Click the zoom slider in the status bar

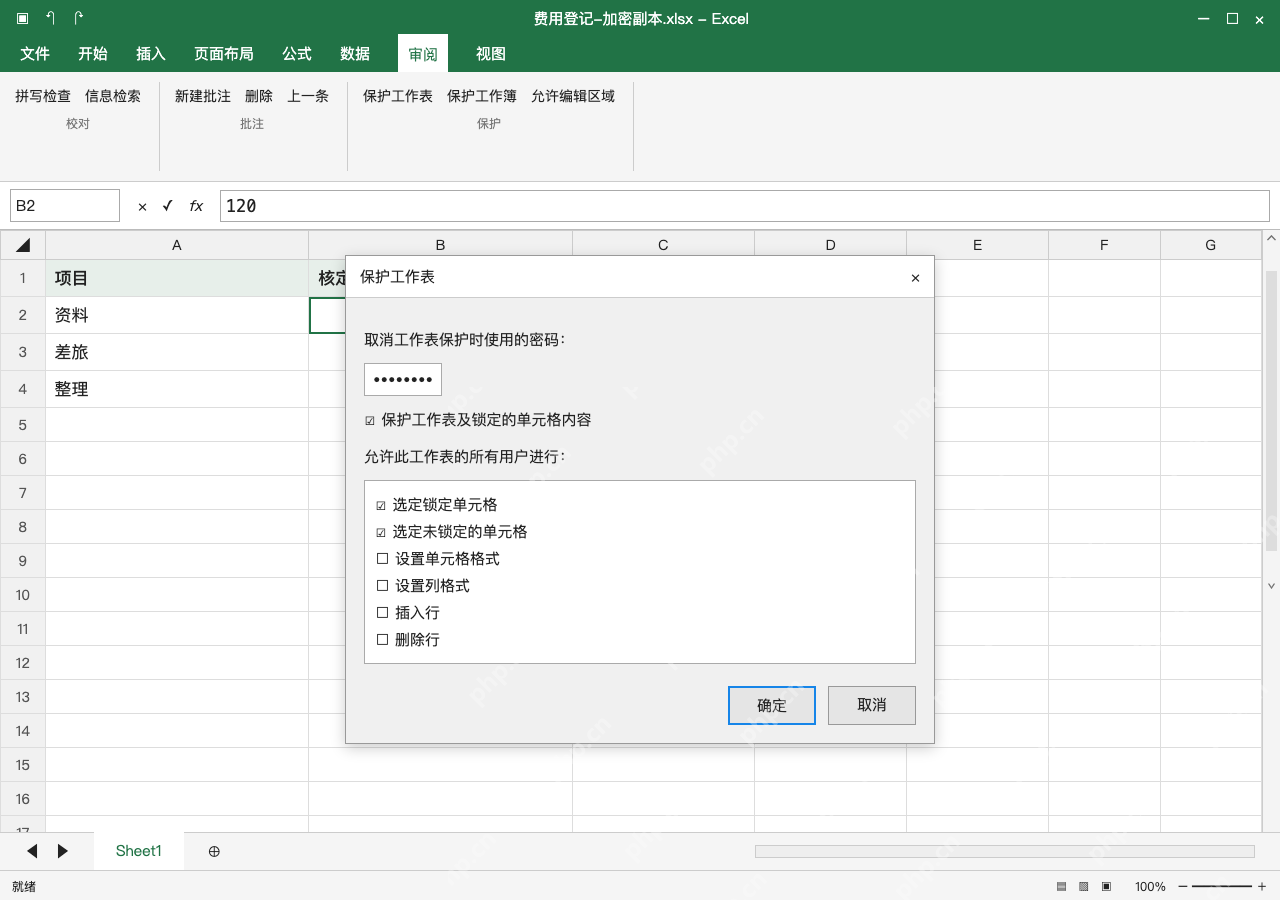click(x=1222, y=887)
